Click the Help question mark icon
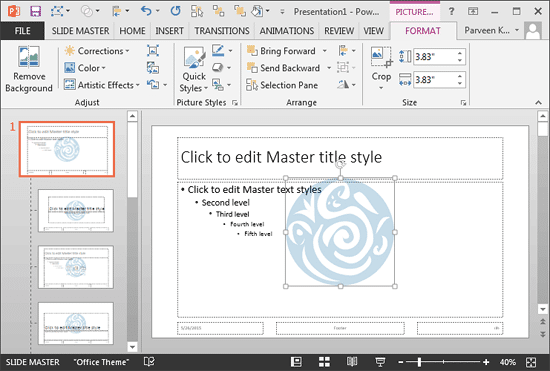This screenshot has width=550, height=371. click(x=451, y=12)
